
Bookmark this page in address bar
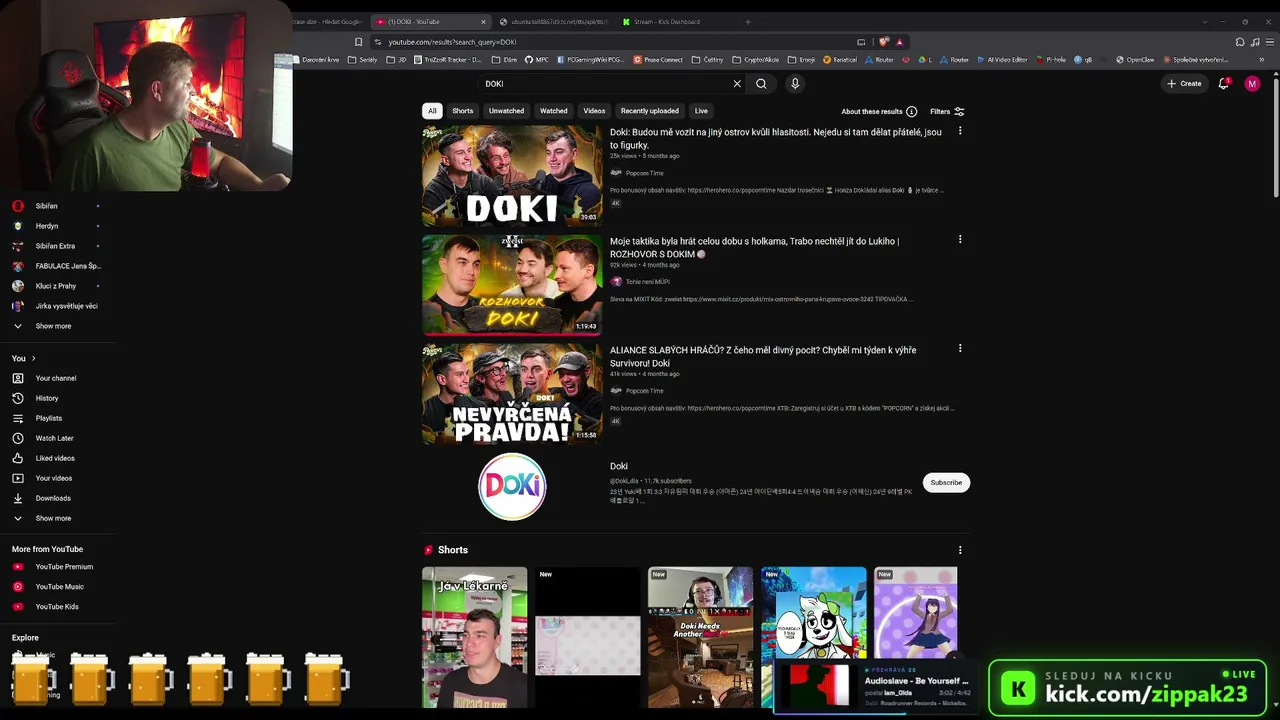(358, 42)
